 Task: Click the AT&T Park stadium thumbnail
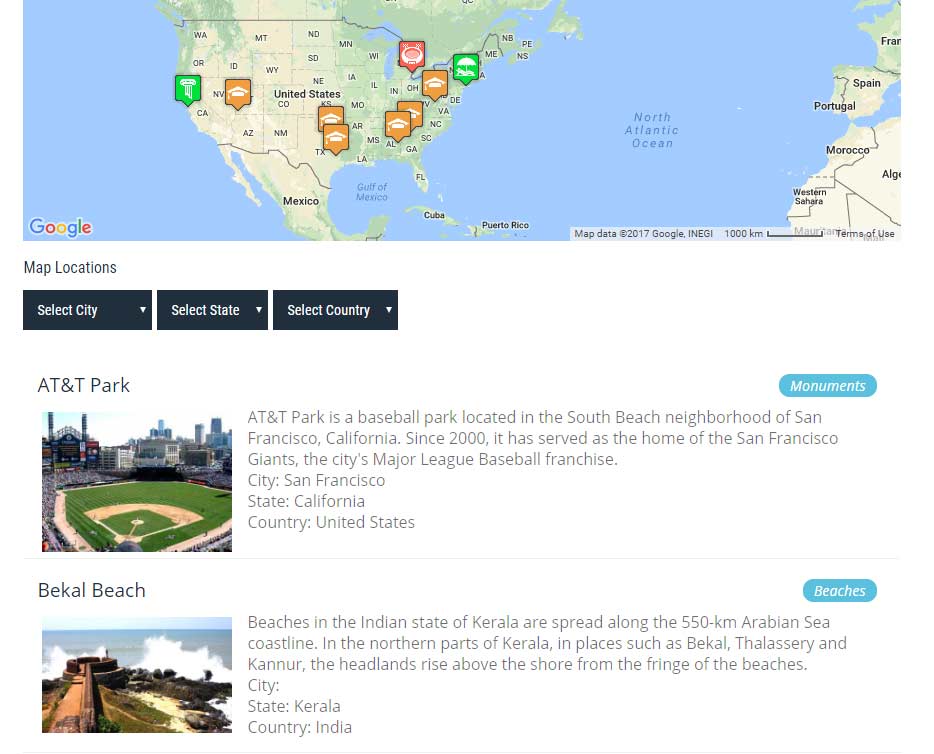pyautogui.click(x=137, y=481)
